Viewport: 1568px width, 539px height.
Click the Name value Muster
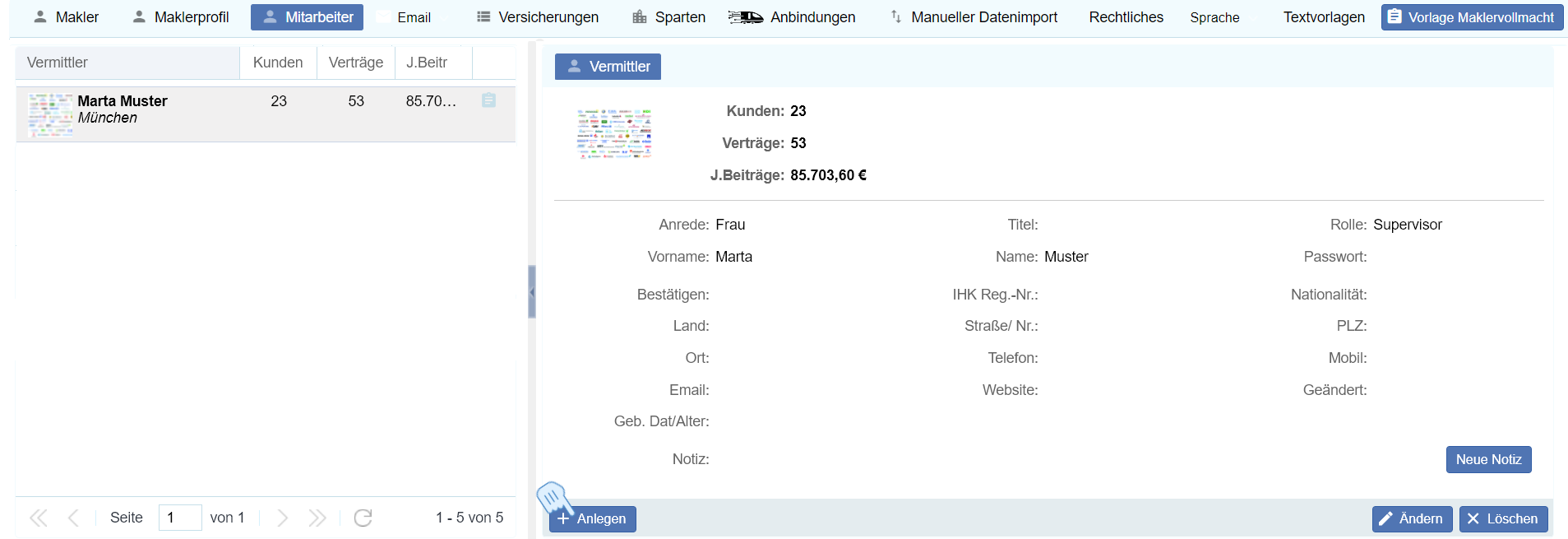[x=1066, y=257]
